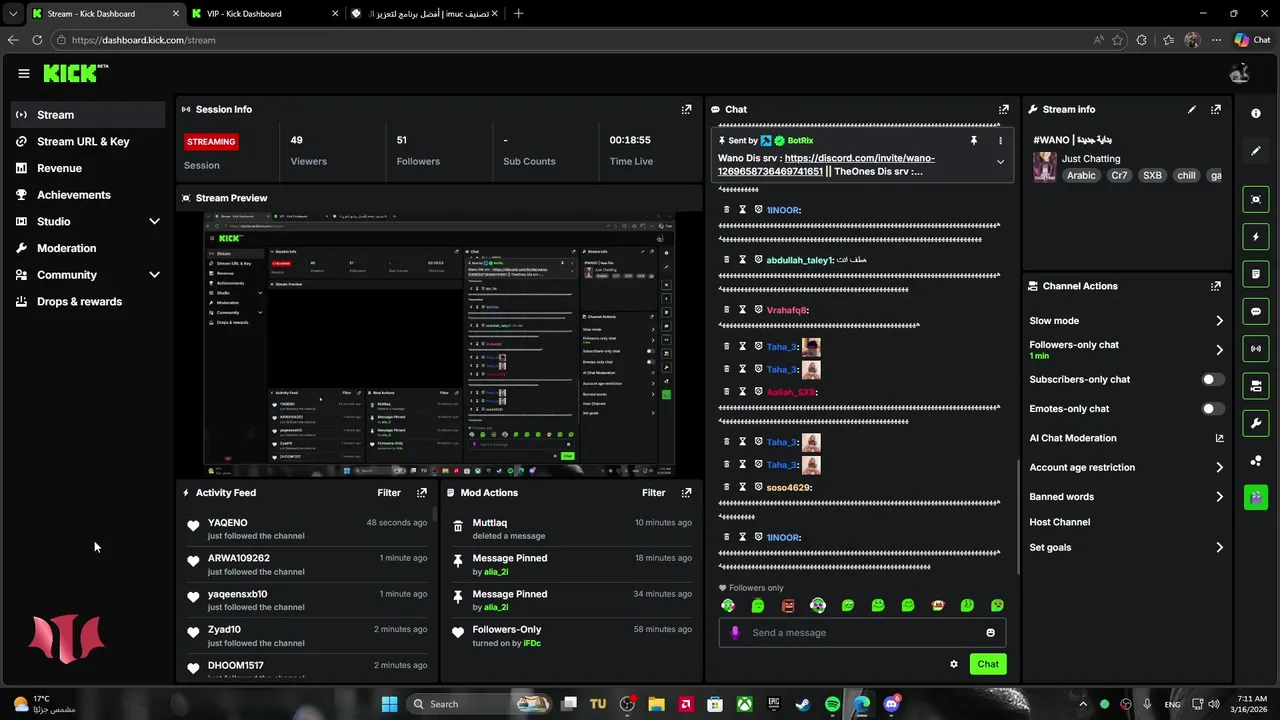This screenshot has height=720, width=1280.
Task: Toggle the wrench icon in the right sidebar
Action: point(1256,423)
